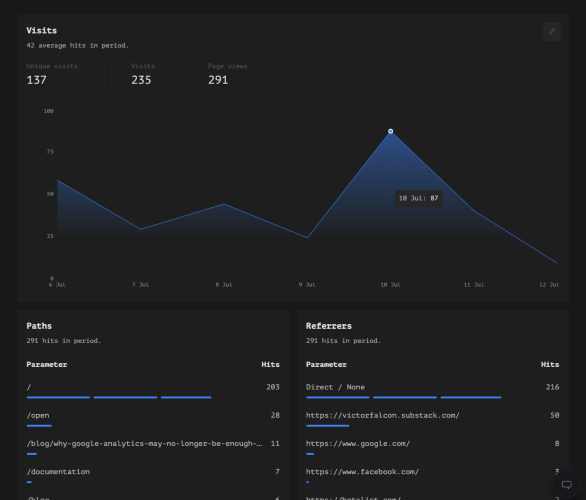Click the Referrers Hits column header
This screenshot has height=500, width=586.
(x=550, y=365)
